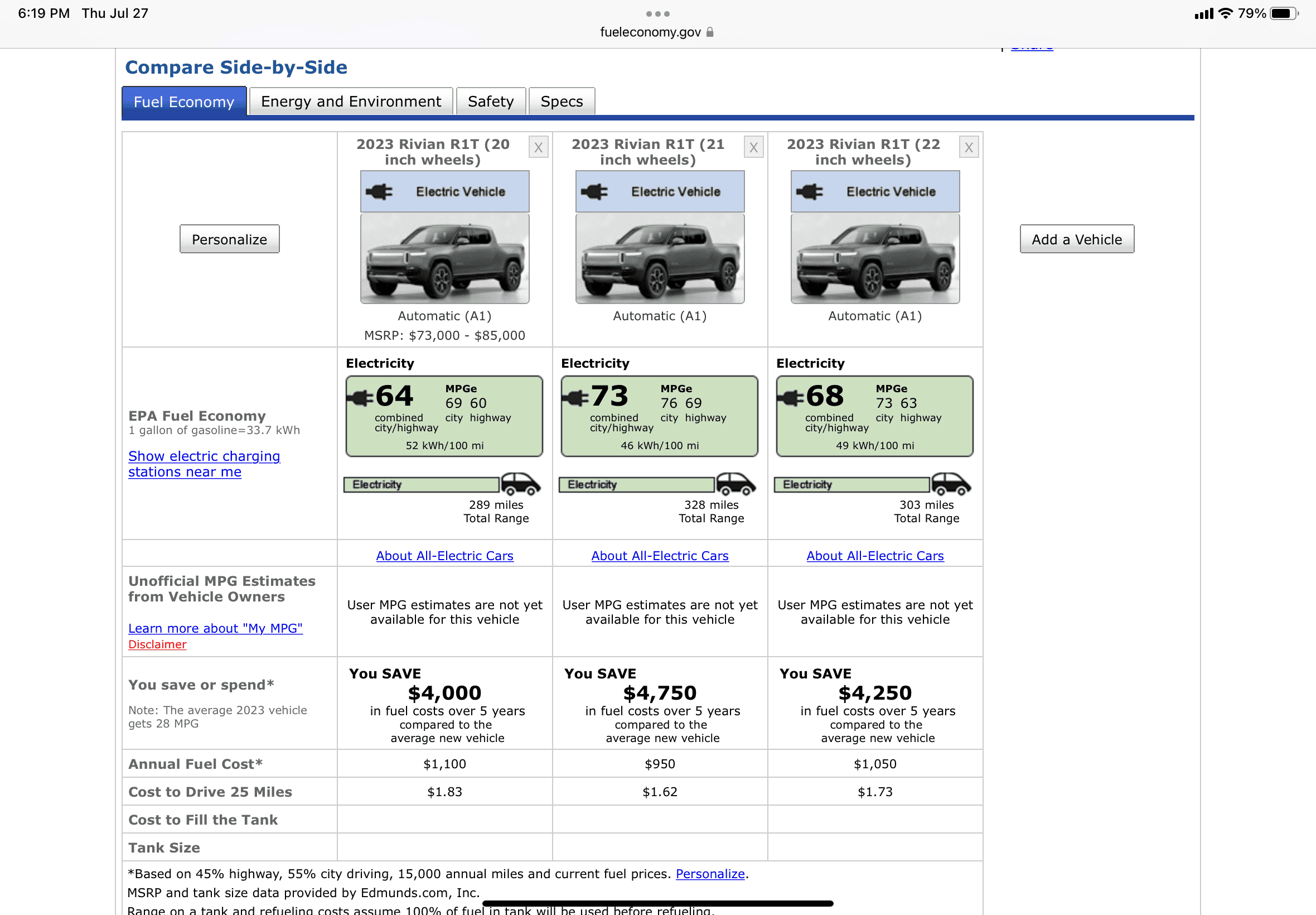Click the 52 kWh/100 mi value
The height and width of the screenshot is (915, 1316).
[444, 445]
